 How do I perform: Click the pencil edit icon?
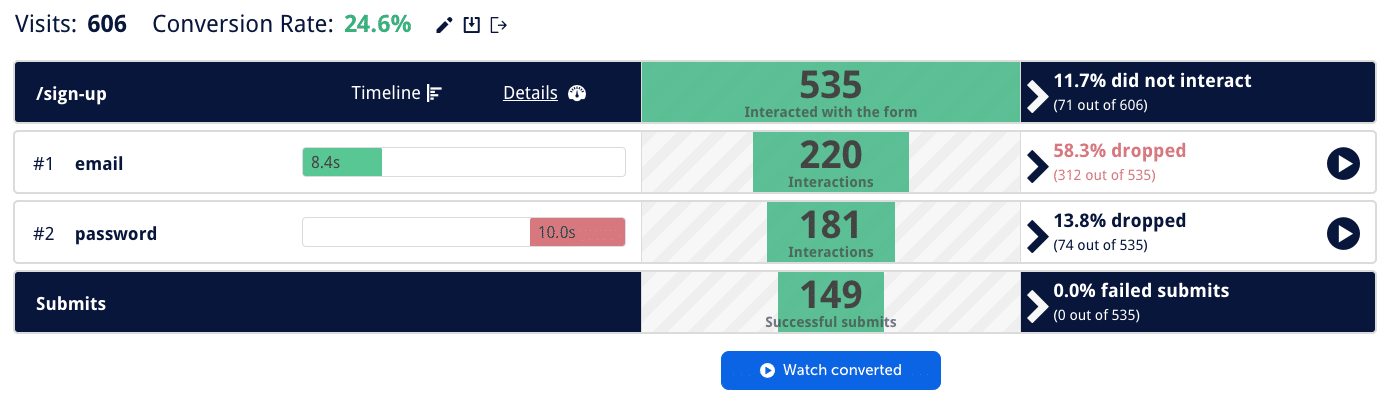coord(445,26)
